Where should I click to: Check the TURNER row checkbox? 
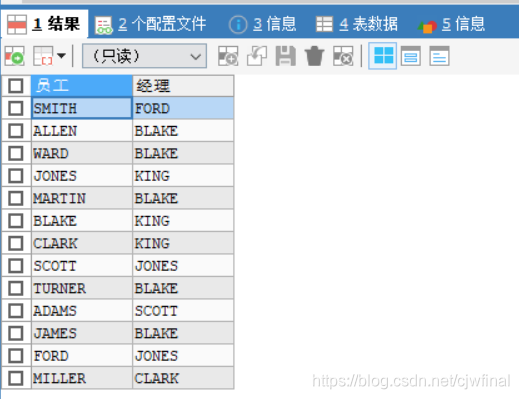coord(16,288)
